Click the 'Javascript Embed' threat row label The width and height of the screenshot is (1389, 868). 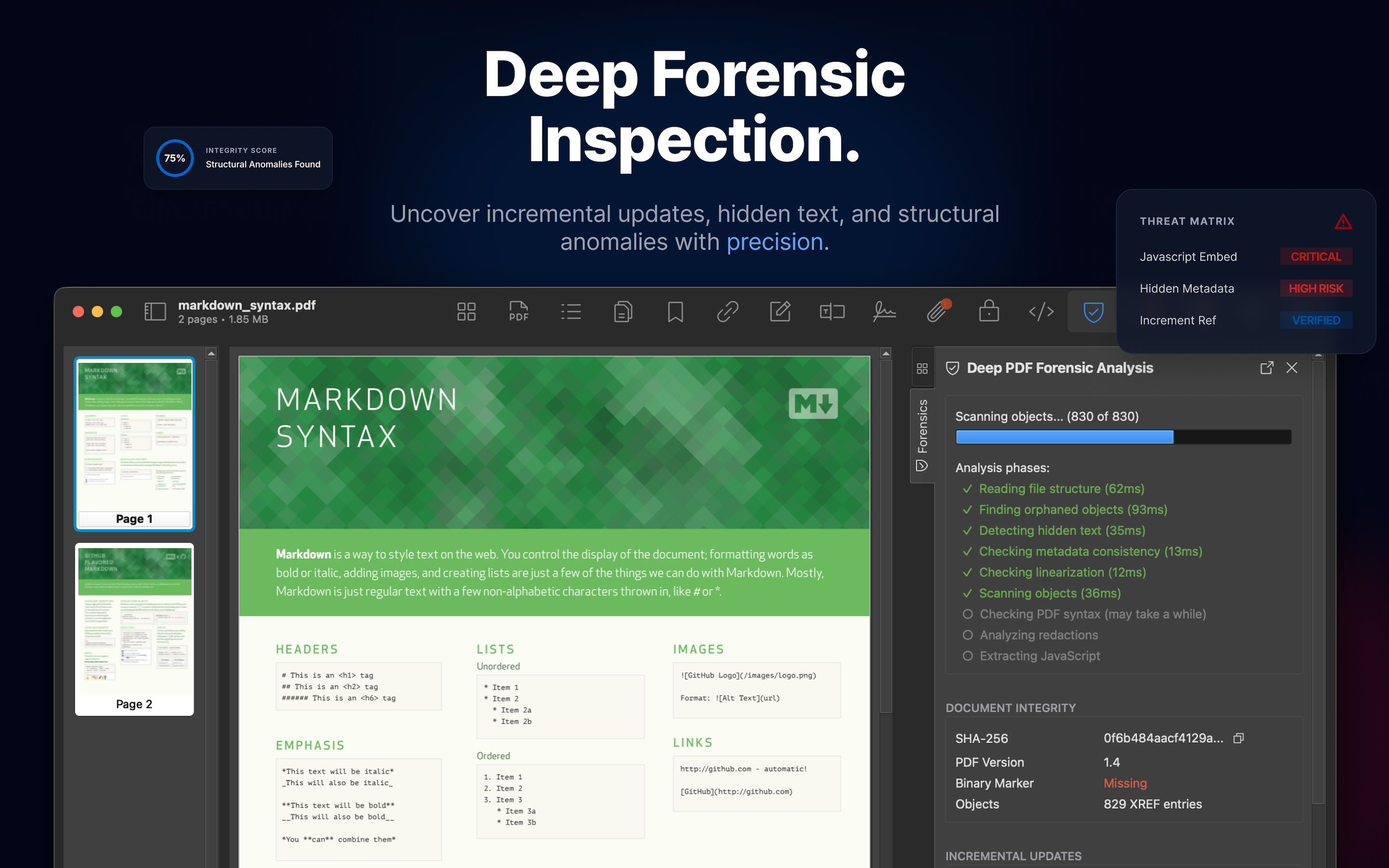pos(1187,257)
